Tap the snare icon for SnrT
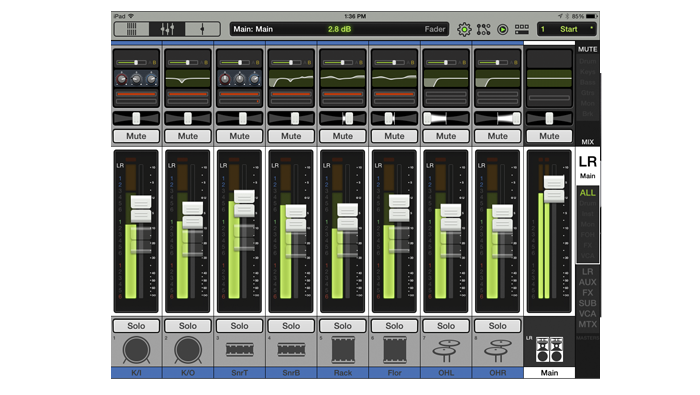 tap(240, 349)
